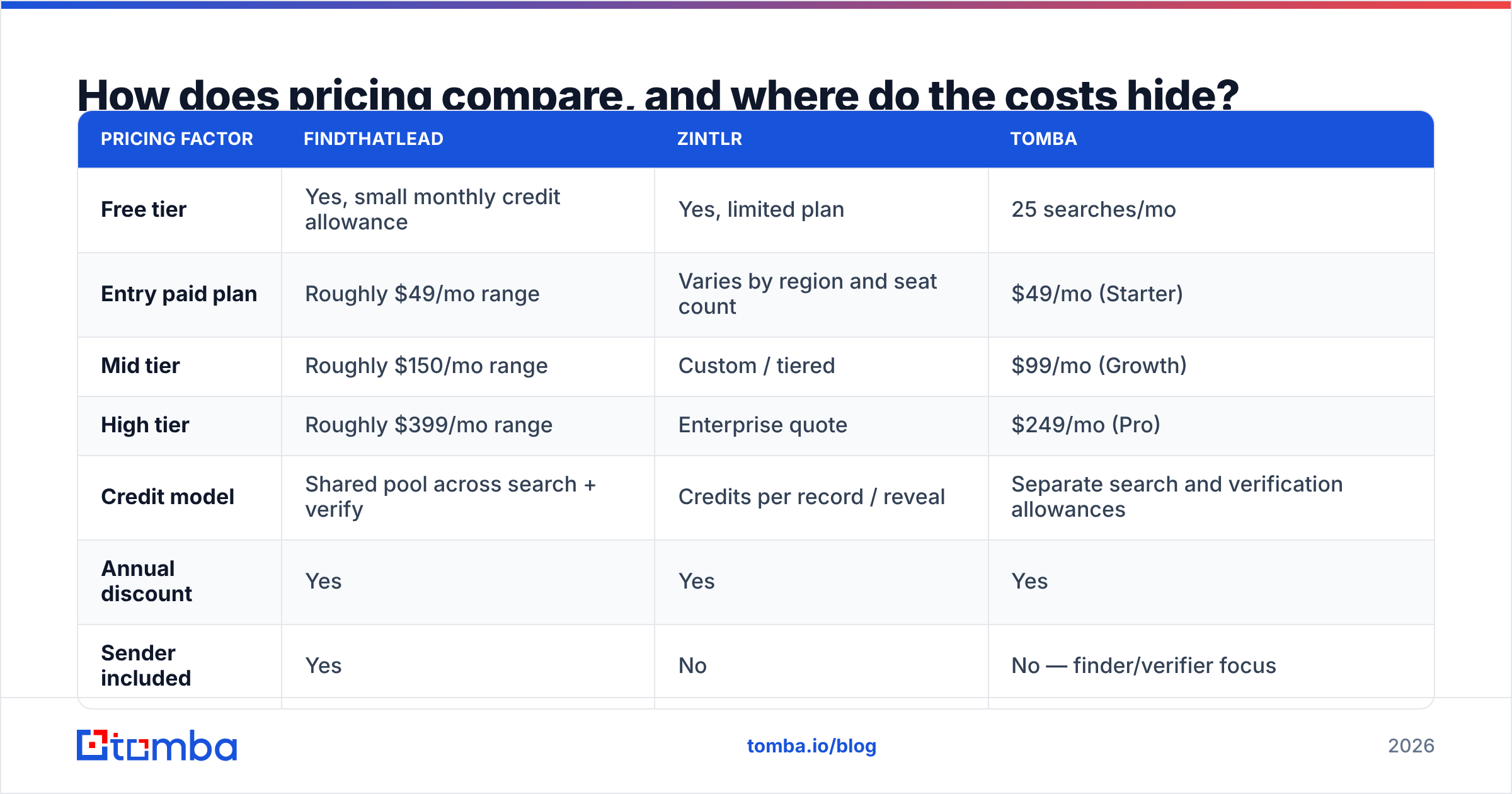Image resolution: width=1512 pixels, height=794 pixels.
Task: Select the PRICING FACTOR column header
Action: pyautogui.click(x=177, y=139)
